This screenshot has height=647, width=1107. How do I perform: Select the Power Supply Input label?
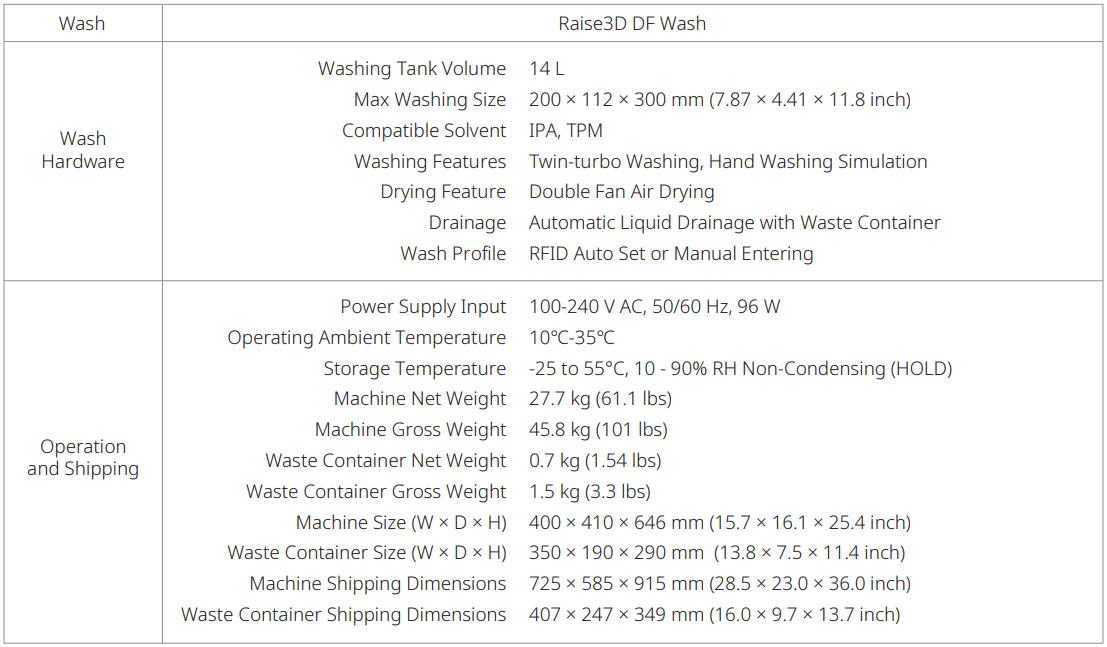point(423,307)
